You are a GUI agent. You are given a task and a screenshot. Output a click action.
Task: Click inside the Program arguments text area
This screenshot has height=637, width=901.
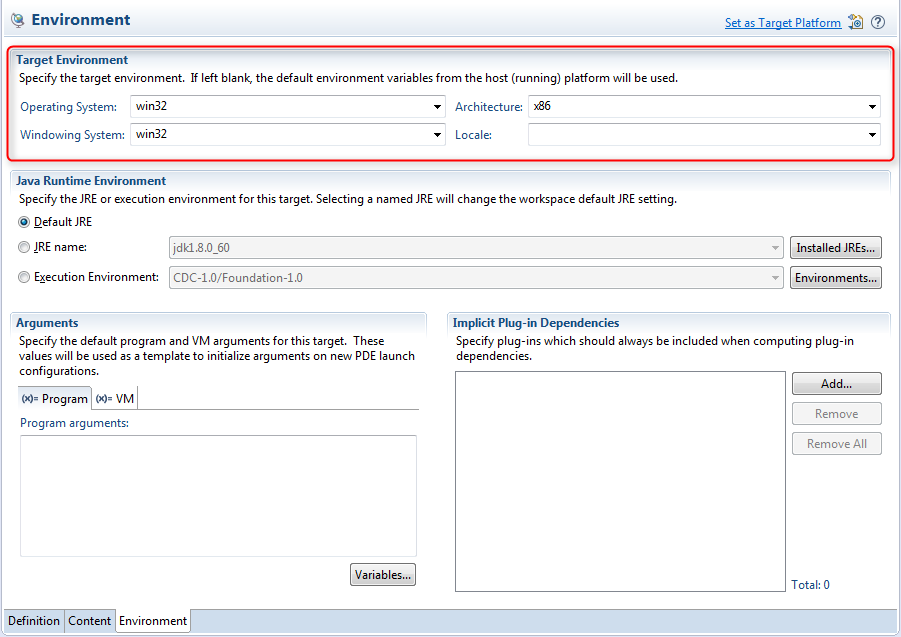click(x=218, y=496)
